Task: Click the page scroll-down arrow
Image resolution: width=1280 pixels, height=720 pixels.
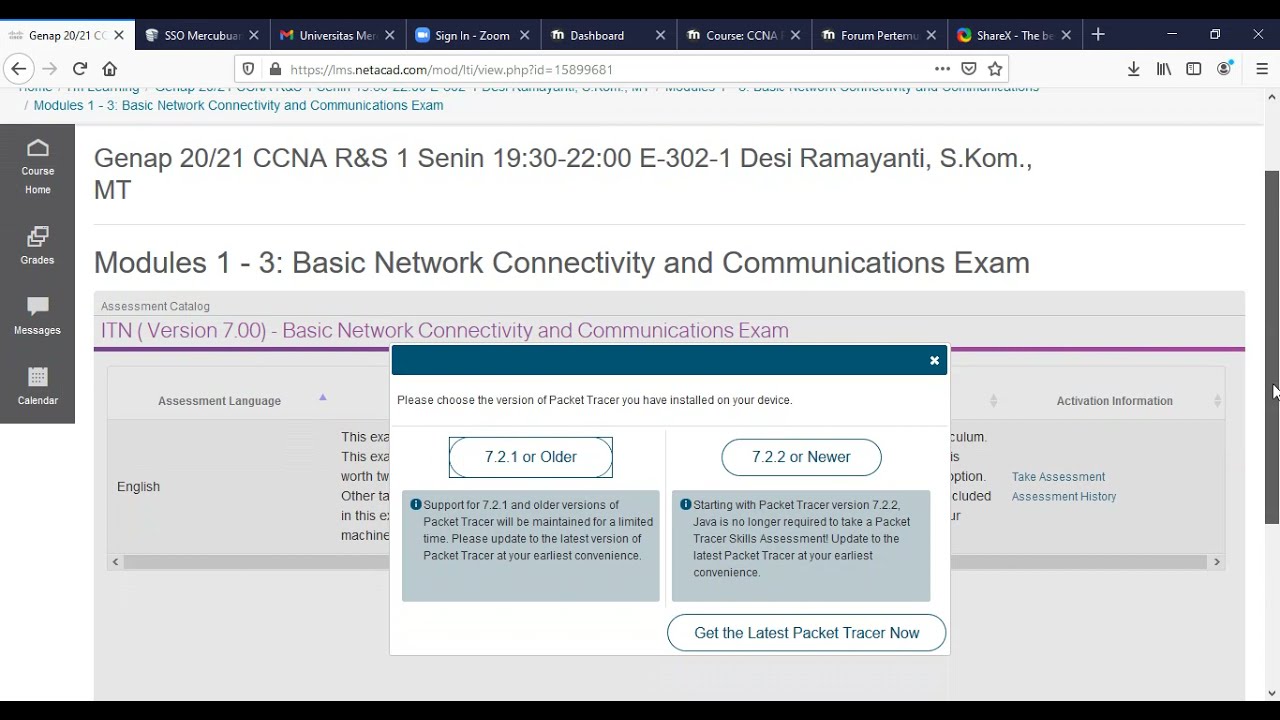Action: tap(1272, 693)
